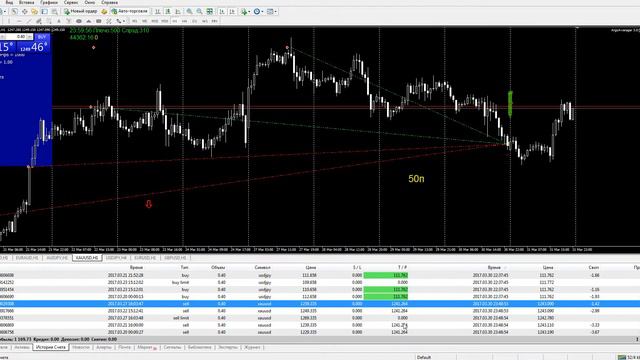Switch chart to line chart icon
This screenshot has width=640, height=360.
(x=178, y=11)
